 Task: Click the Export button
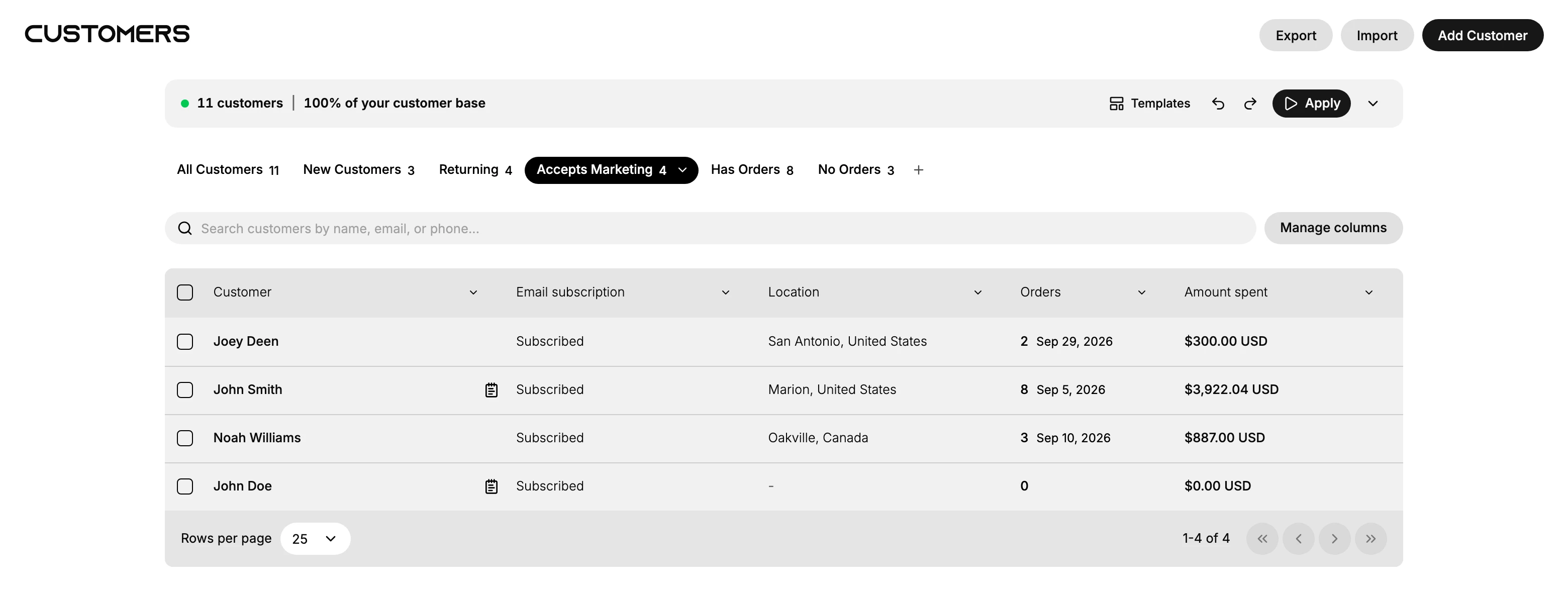point(1296,35)
